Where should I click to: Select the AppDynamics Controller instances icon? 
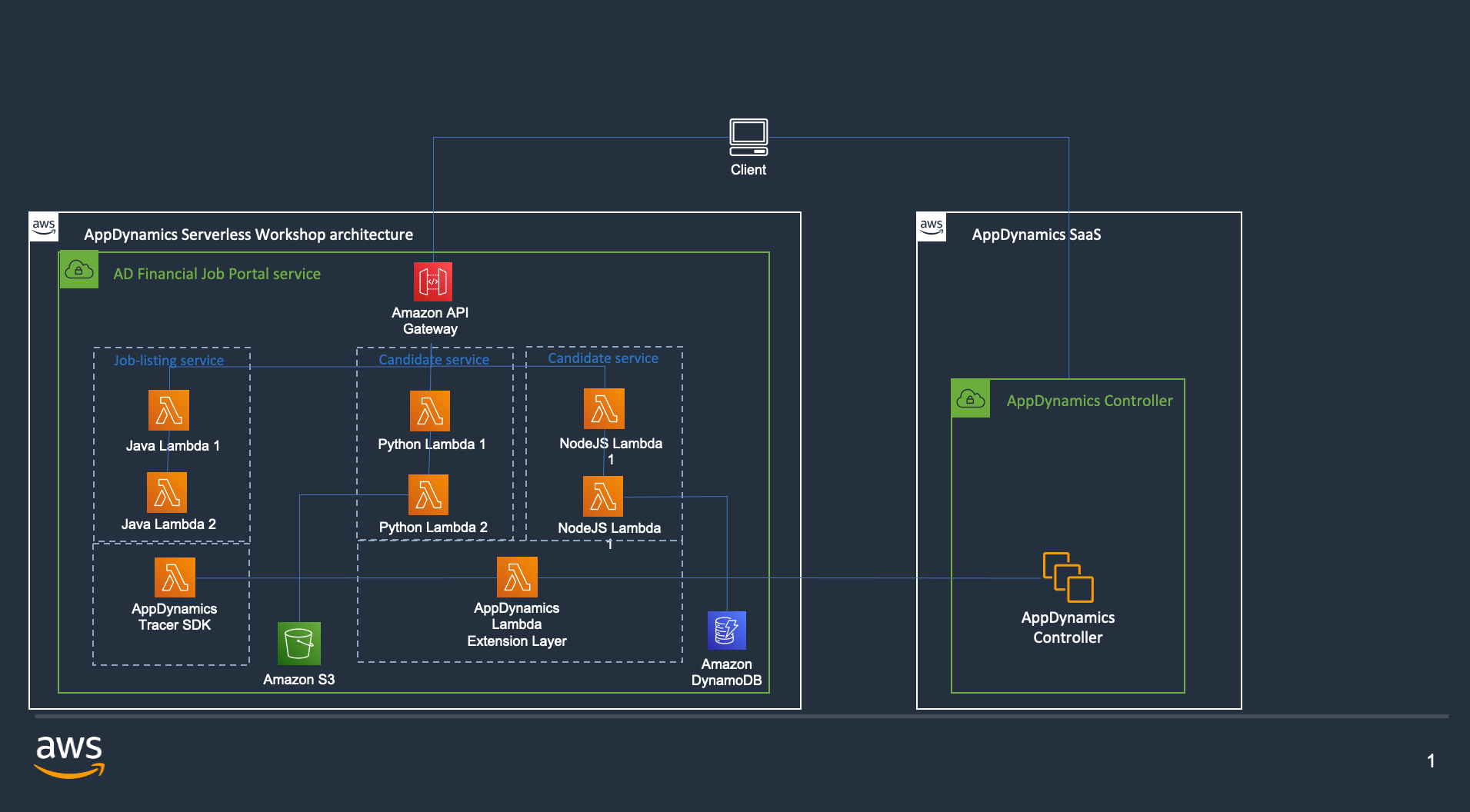tap(1068, 577)
